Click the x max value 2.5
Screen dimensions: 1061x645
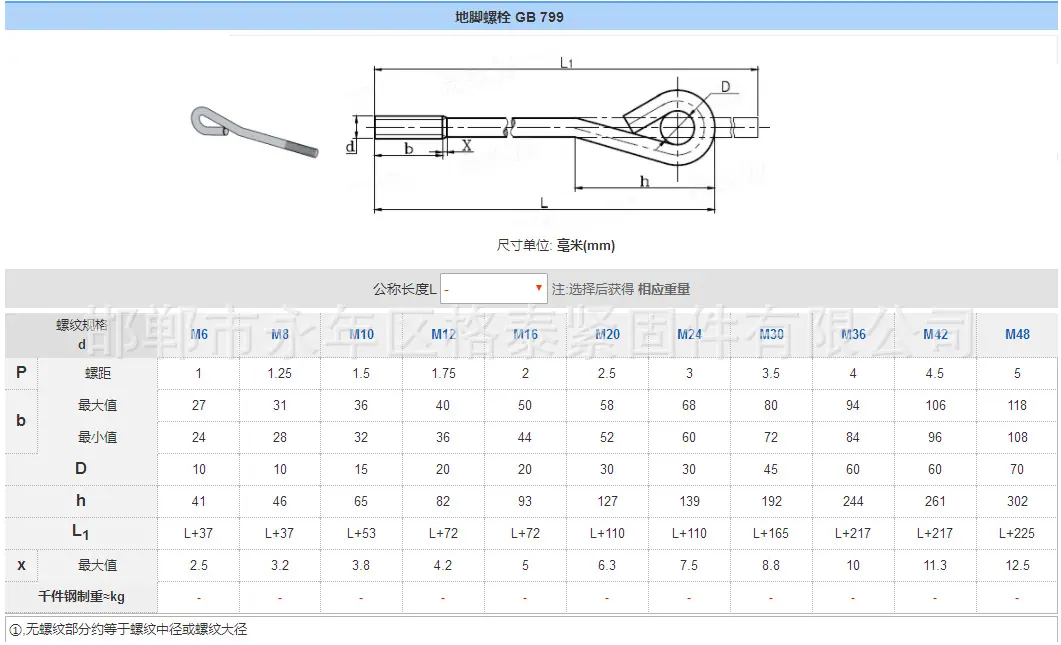(x=198, y=565)
